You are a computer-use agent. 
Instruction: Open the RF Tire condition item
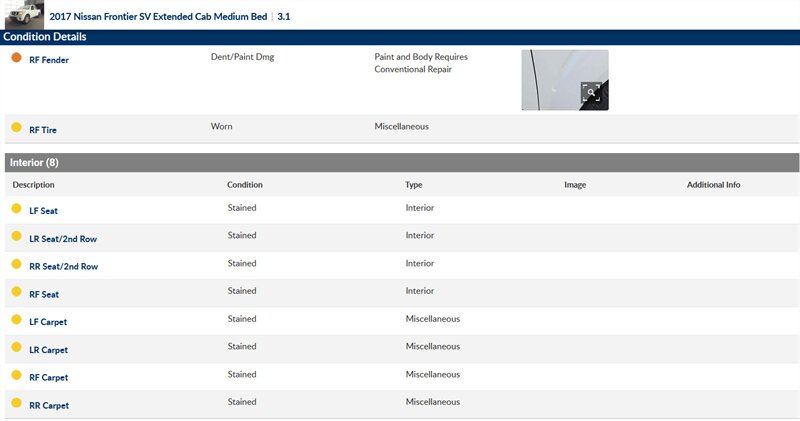coord(45,130)
